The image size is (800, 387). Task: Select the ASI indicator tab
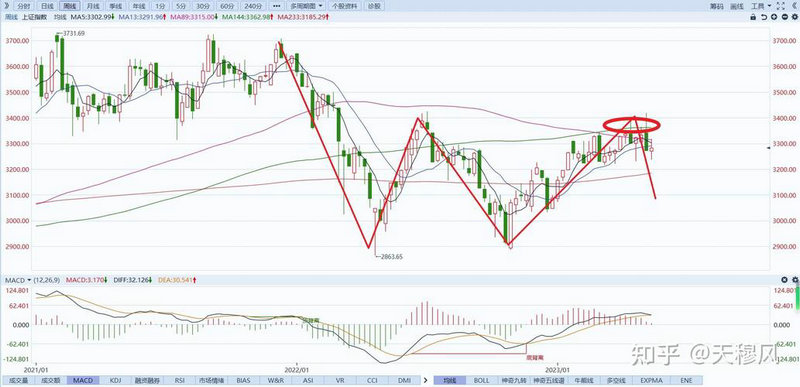coord(308,380)
